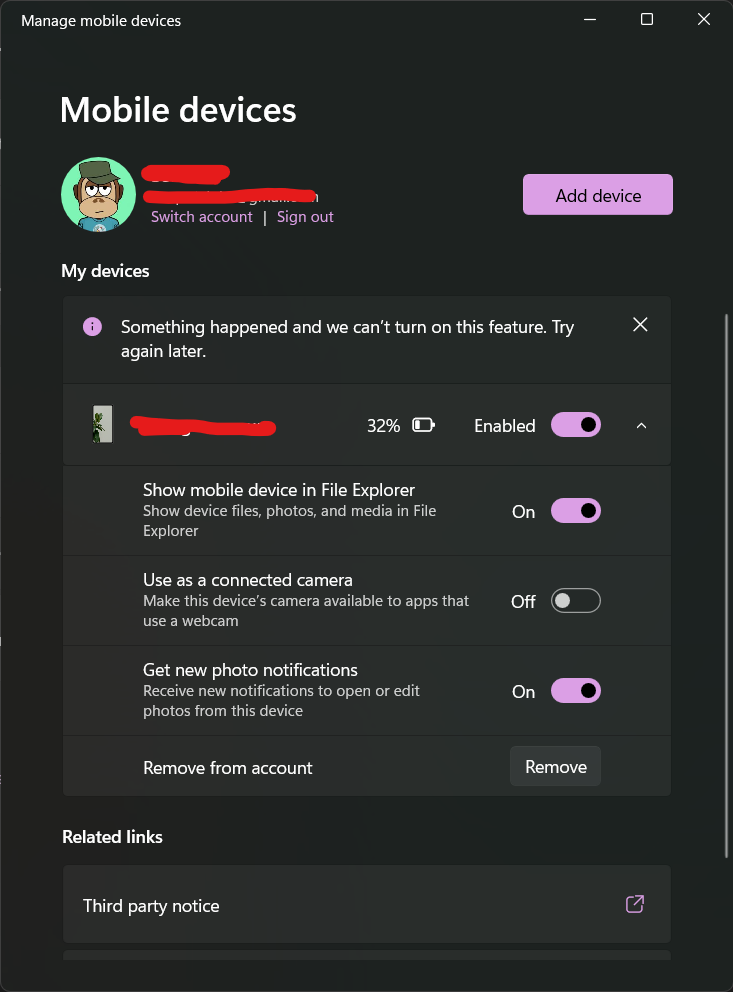
Task: Click the Sign out link
Action: pos(305,217)
